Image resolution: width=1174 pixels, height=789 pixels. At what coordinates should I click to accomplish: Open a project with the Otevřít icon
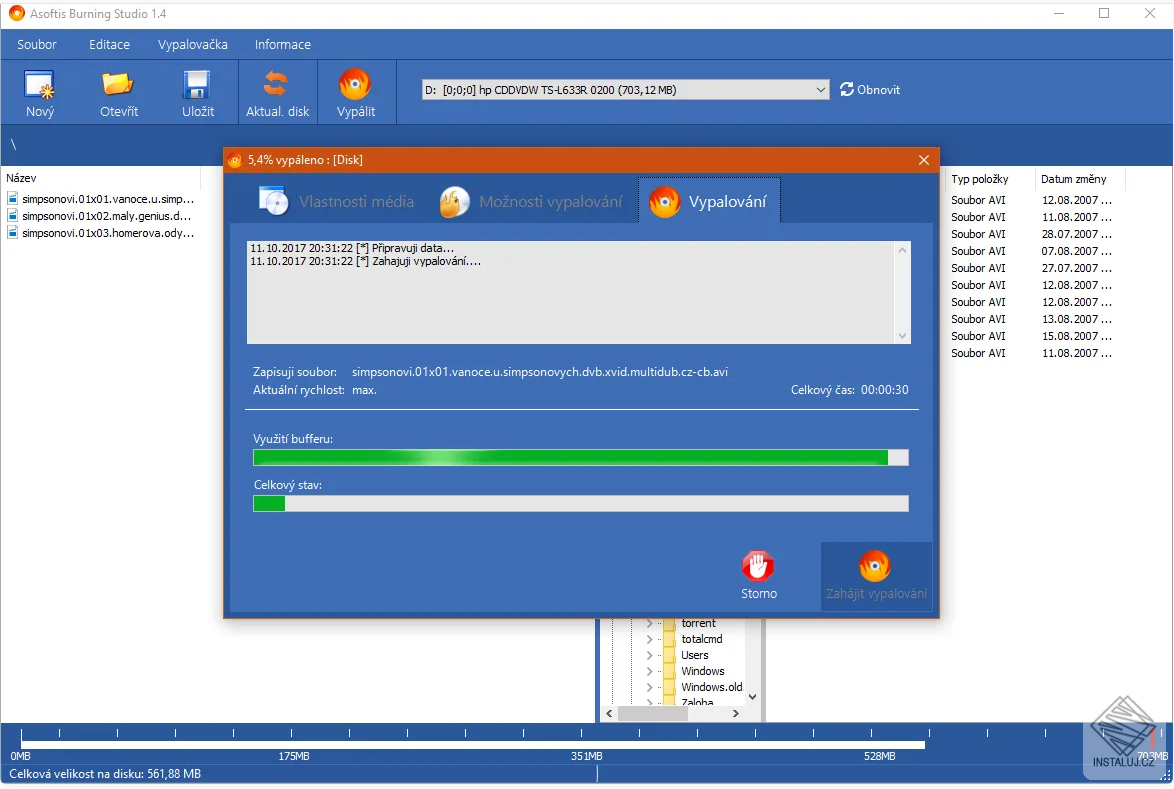[118, 85]
